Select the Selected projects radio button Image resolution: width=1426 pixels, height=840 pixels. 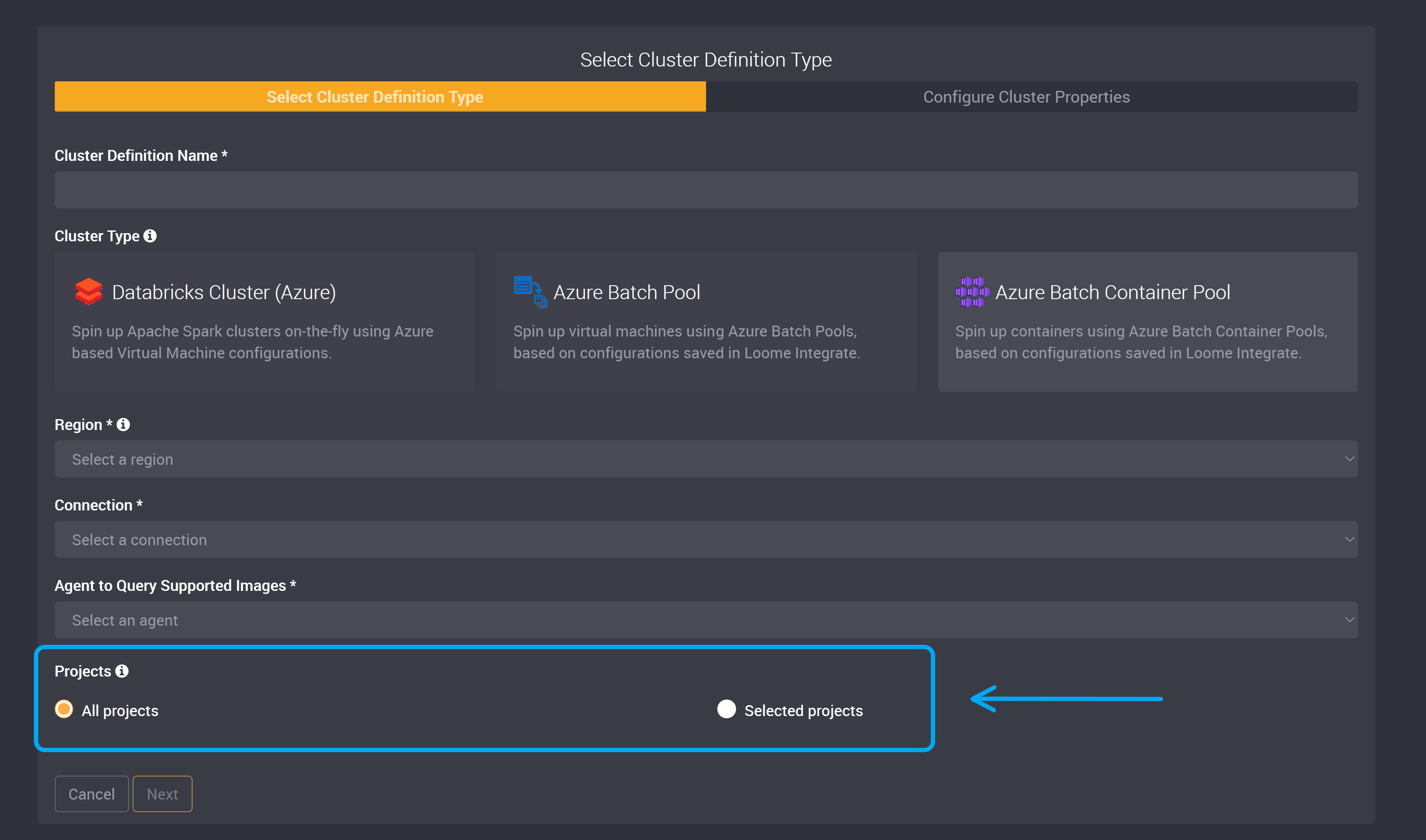coord(726,709)
